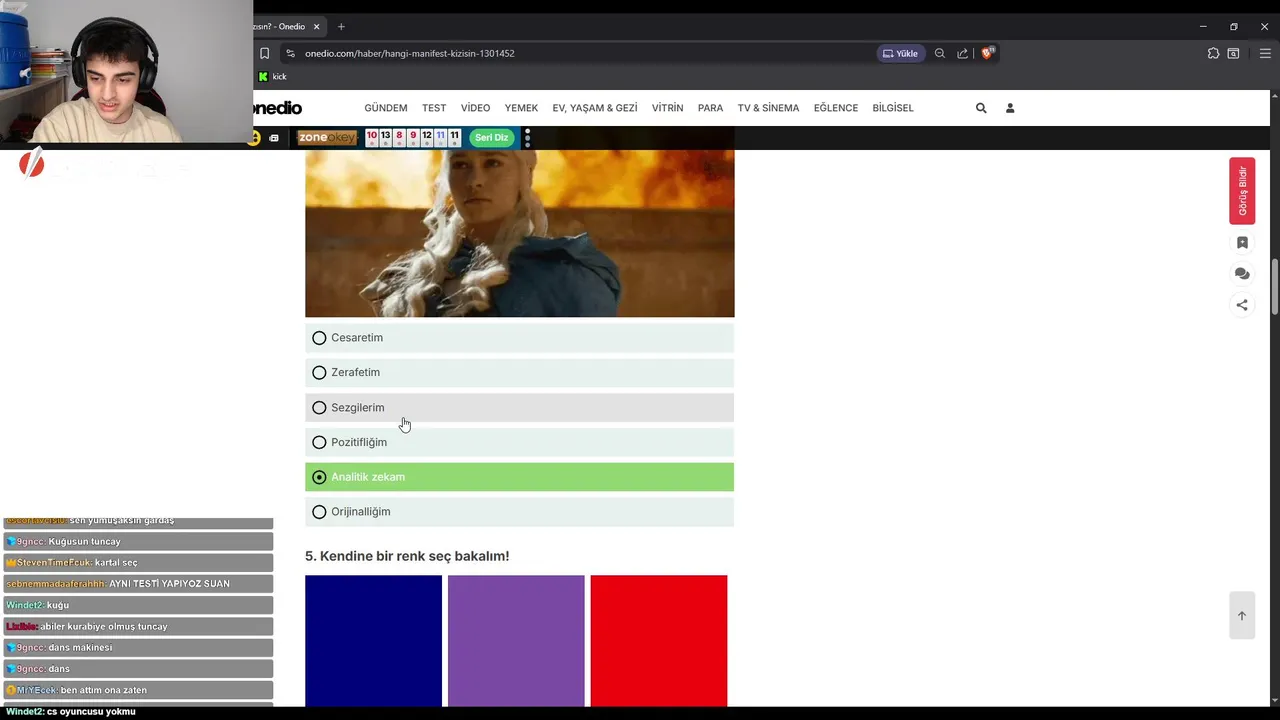Open the Onedio user profile icon
The image size is (1280, 720).
[1010, 108]
